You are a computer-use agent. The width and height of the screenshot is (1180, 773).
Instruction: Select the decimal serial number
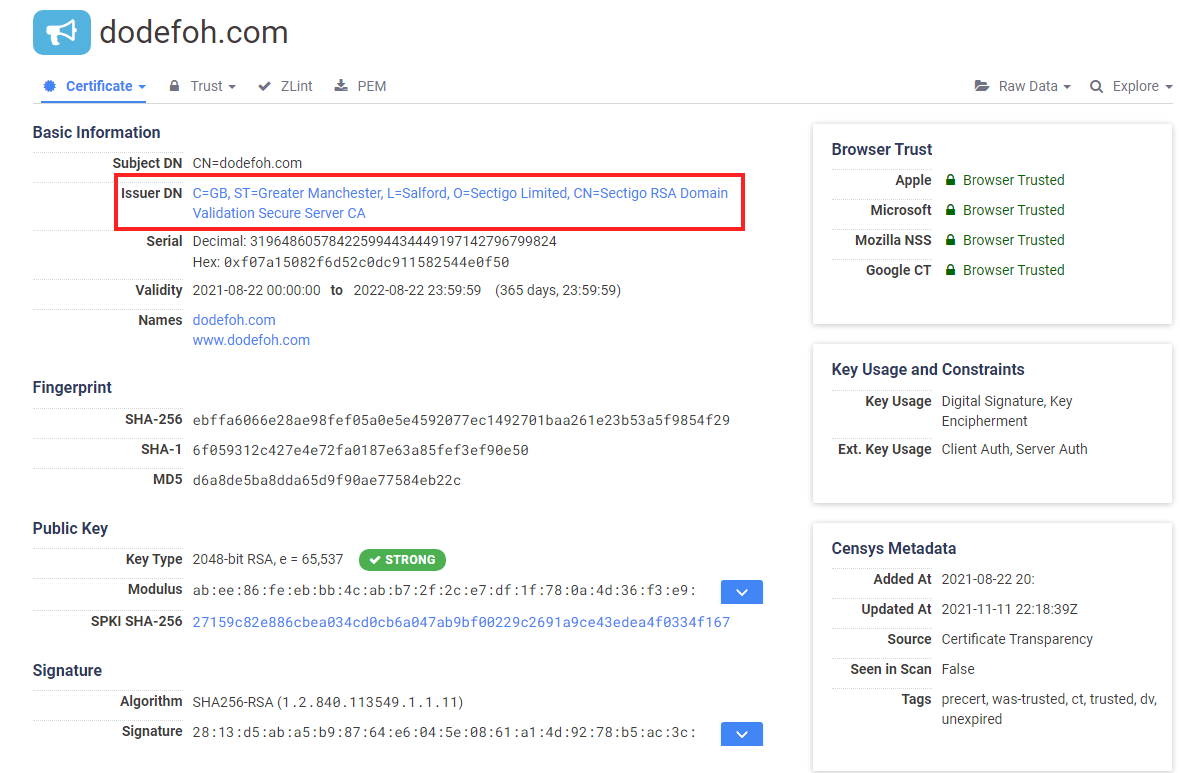[x=403, y=242]
